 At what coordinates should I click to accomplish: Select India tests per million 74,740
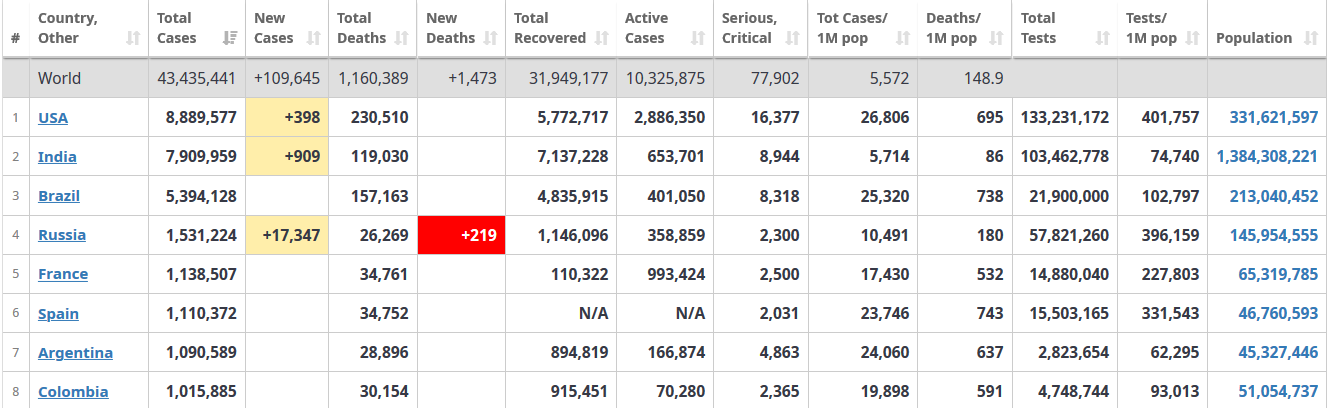point(1174,156)
